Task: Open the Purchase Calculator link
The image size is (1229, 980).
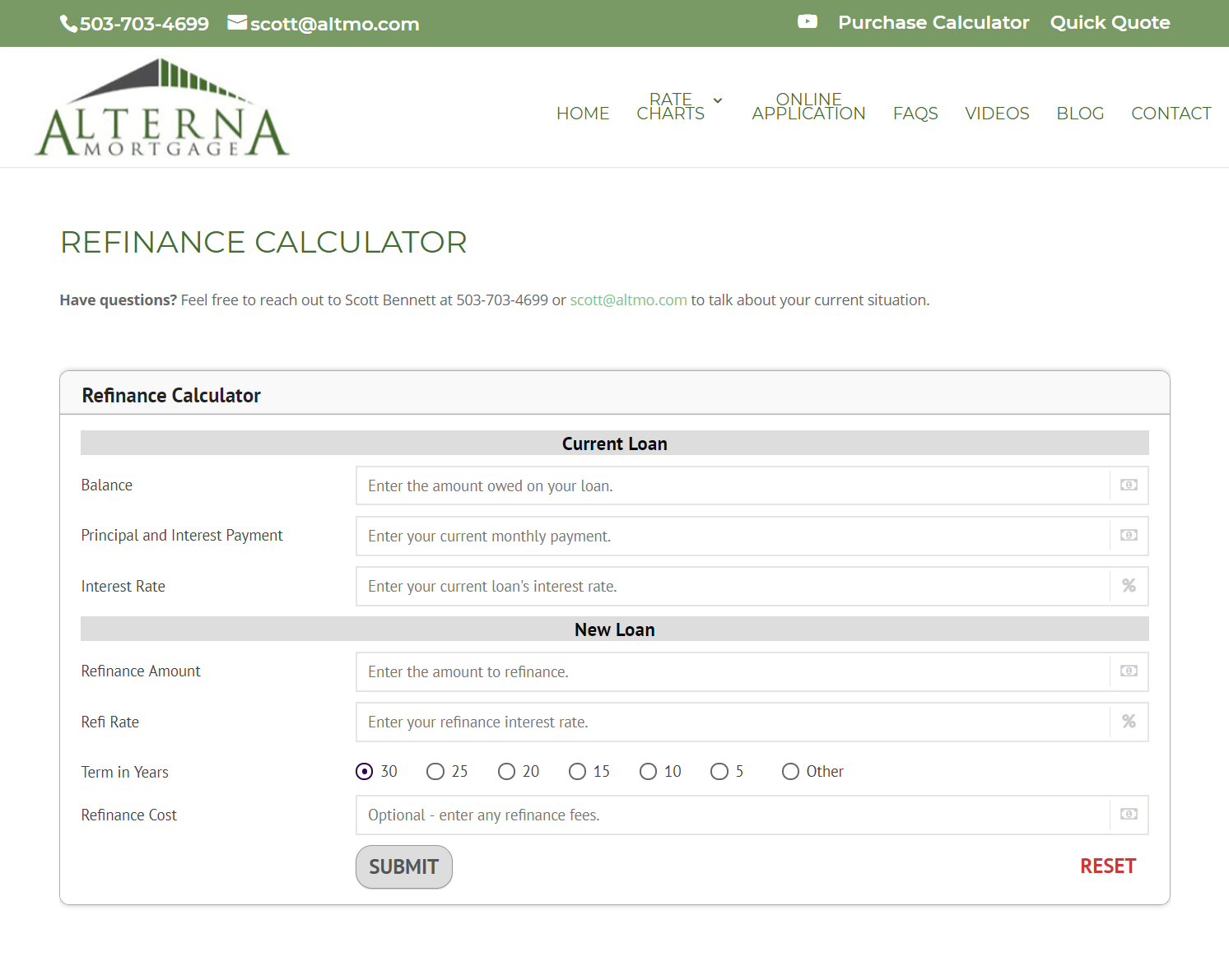Action: point(933,22)
